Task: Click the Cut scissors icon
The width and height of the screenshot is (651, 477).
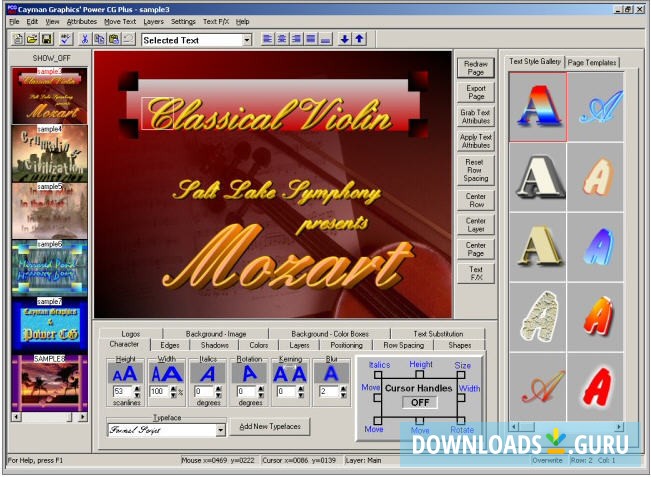Action: point(85,39)
